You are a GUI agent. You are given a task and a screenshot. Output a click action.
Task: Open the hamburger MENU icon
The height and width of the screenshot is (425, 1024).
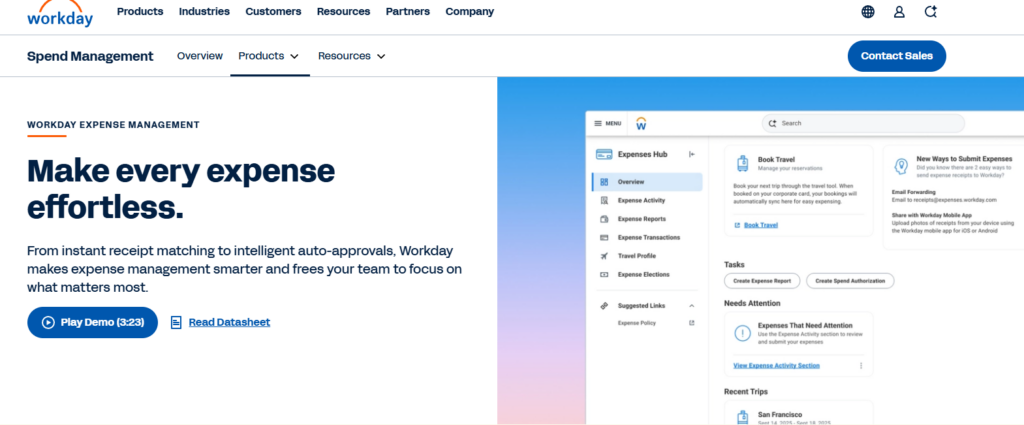click(598, 123)
